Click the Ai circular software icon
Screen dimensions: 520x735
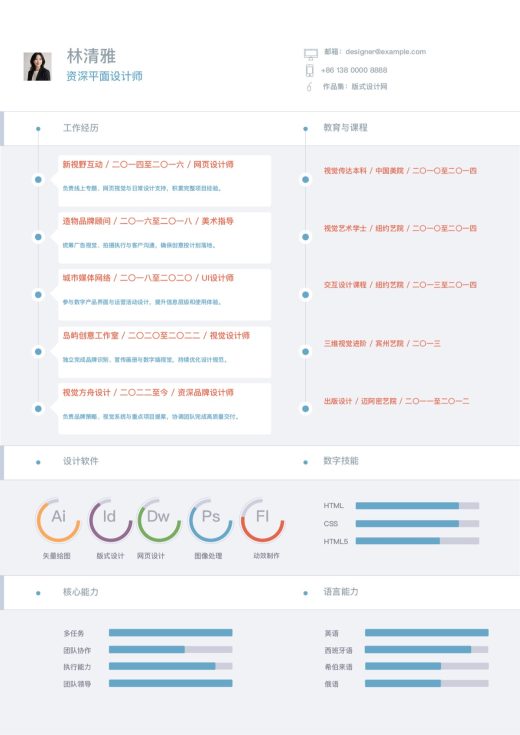[58, 520]
